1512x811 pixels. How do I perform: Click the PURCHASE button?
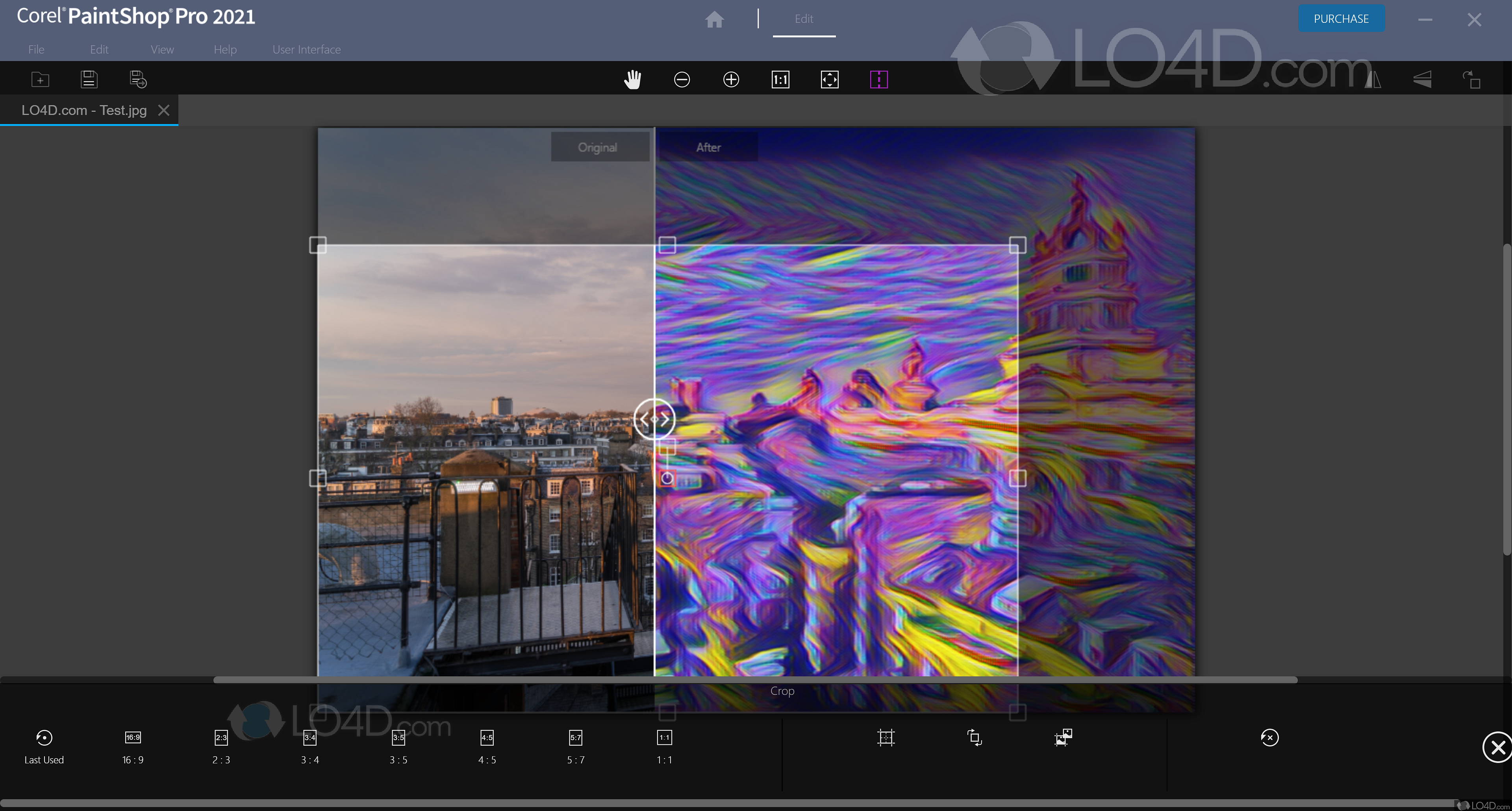(1341, 19)
